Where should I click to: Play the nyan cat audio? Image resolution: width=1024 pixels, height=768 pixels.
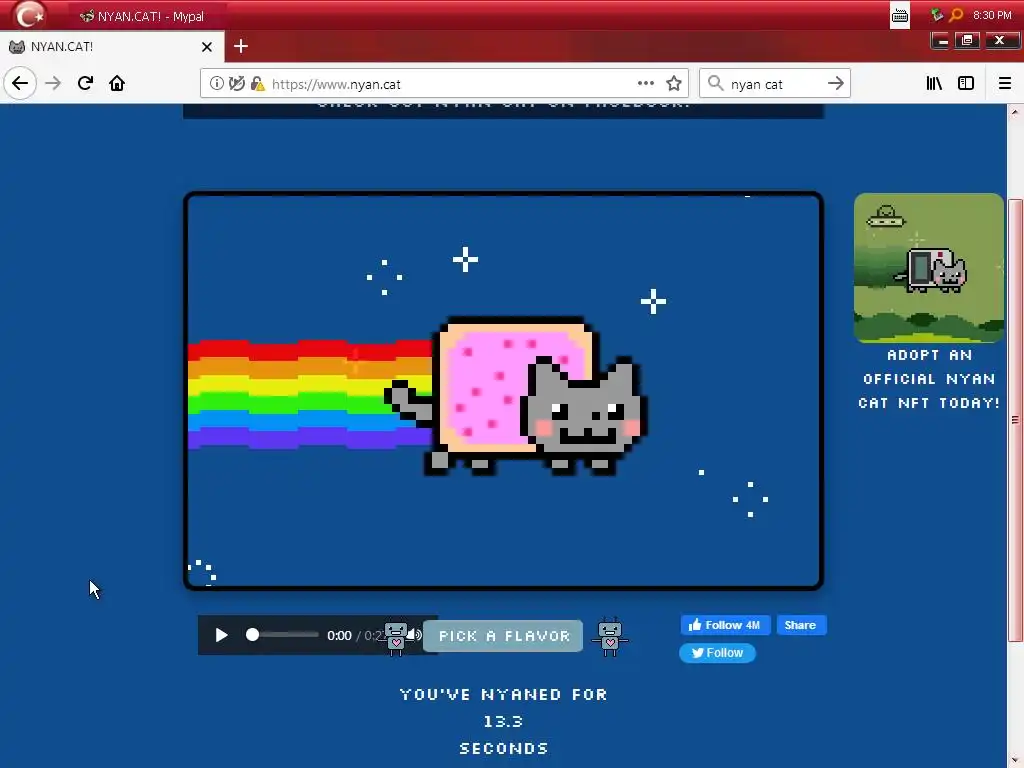tap(221, 635)
